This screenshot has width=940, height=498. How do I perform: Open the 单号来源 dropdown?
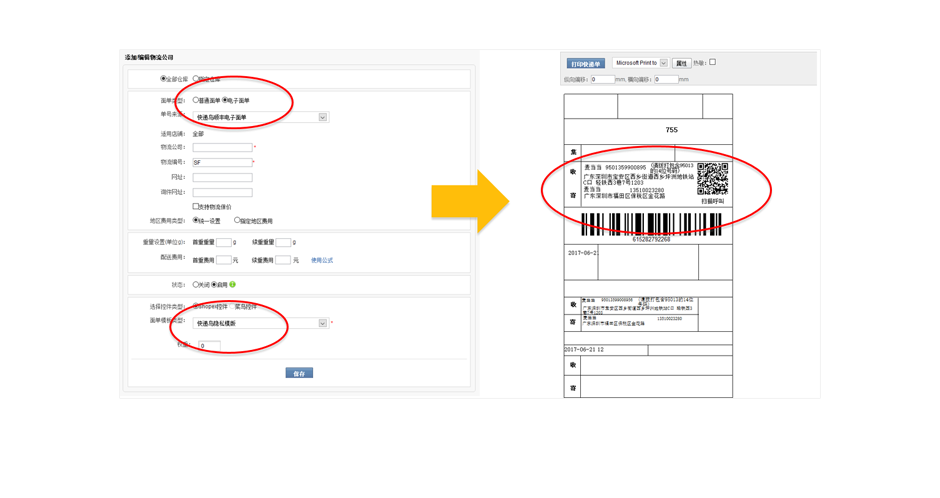click(322, 117)
